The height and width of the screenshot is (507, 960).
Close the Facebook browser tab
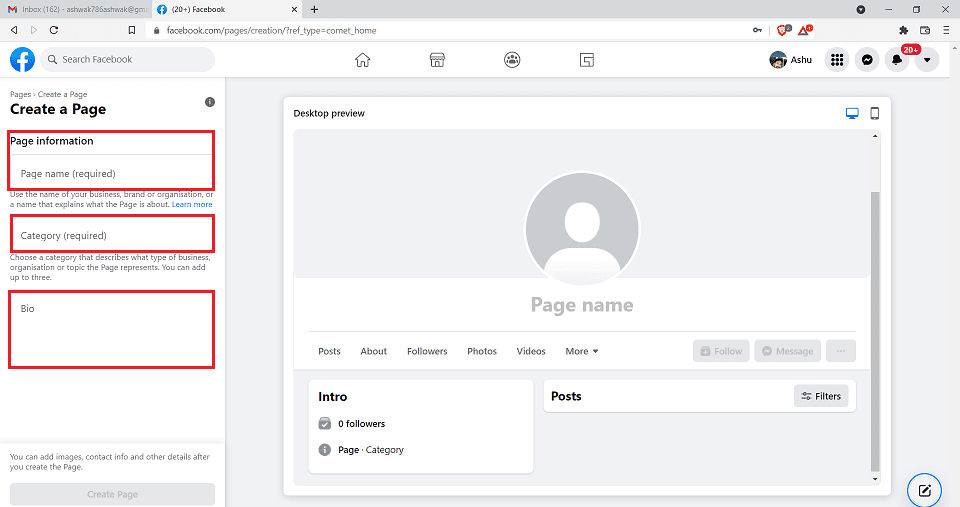pyautogui.click(x=294, y=9)
